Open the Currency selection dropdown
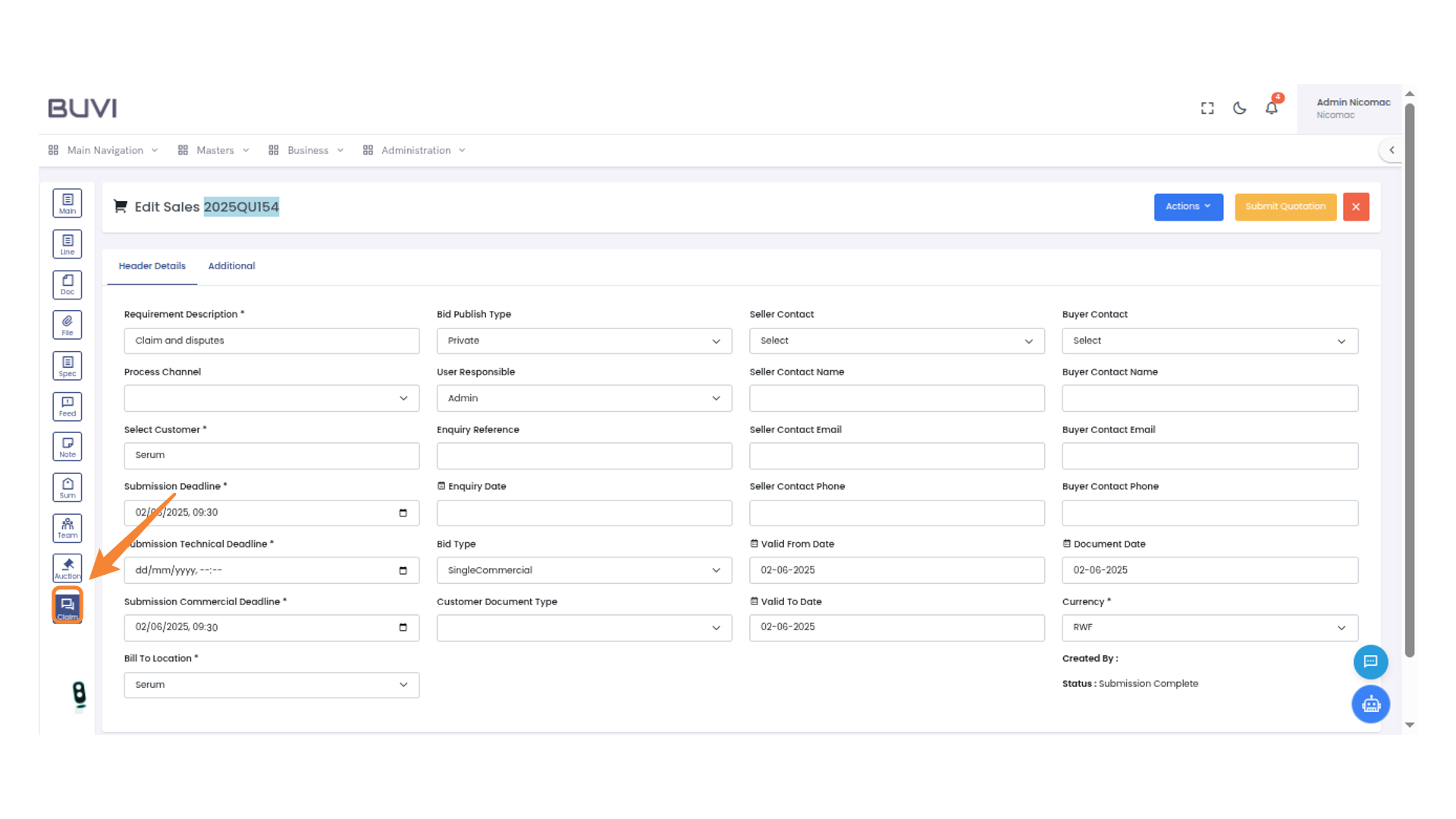This screenshot has width=1456, height=819. pos(1209,627)
